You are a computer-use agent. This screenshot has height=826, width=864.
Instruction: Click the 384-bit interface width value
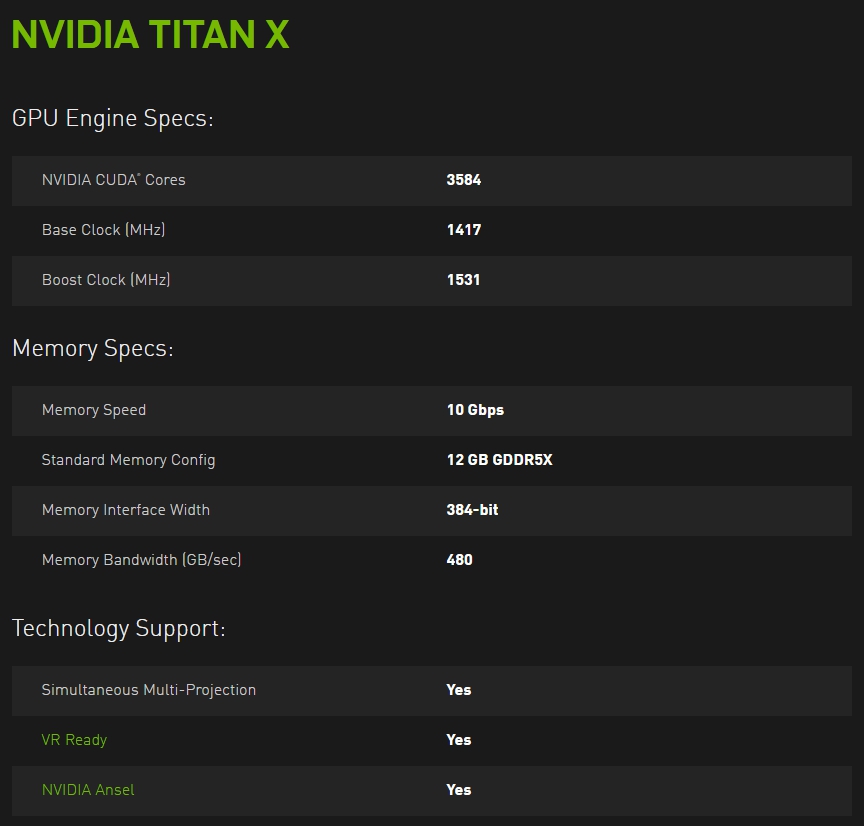[x=472, y=510]
